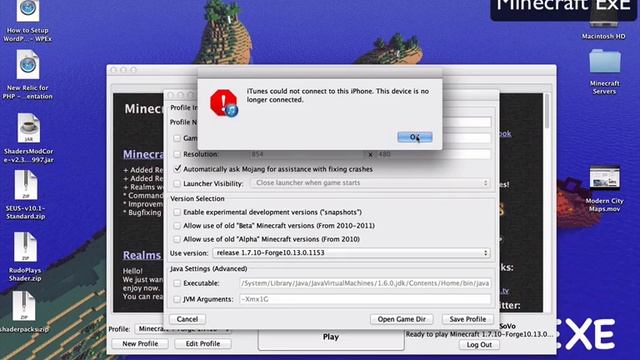Open the Launcher Visibility dropdown

pos(371,183)
